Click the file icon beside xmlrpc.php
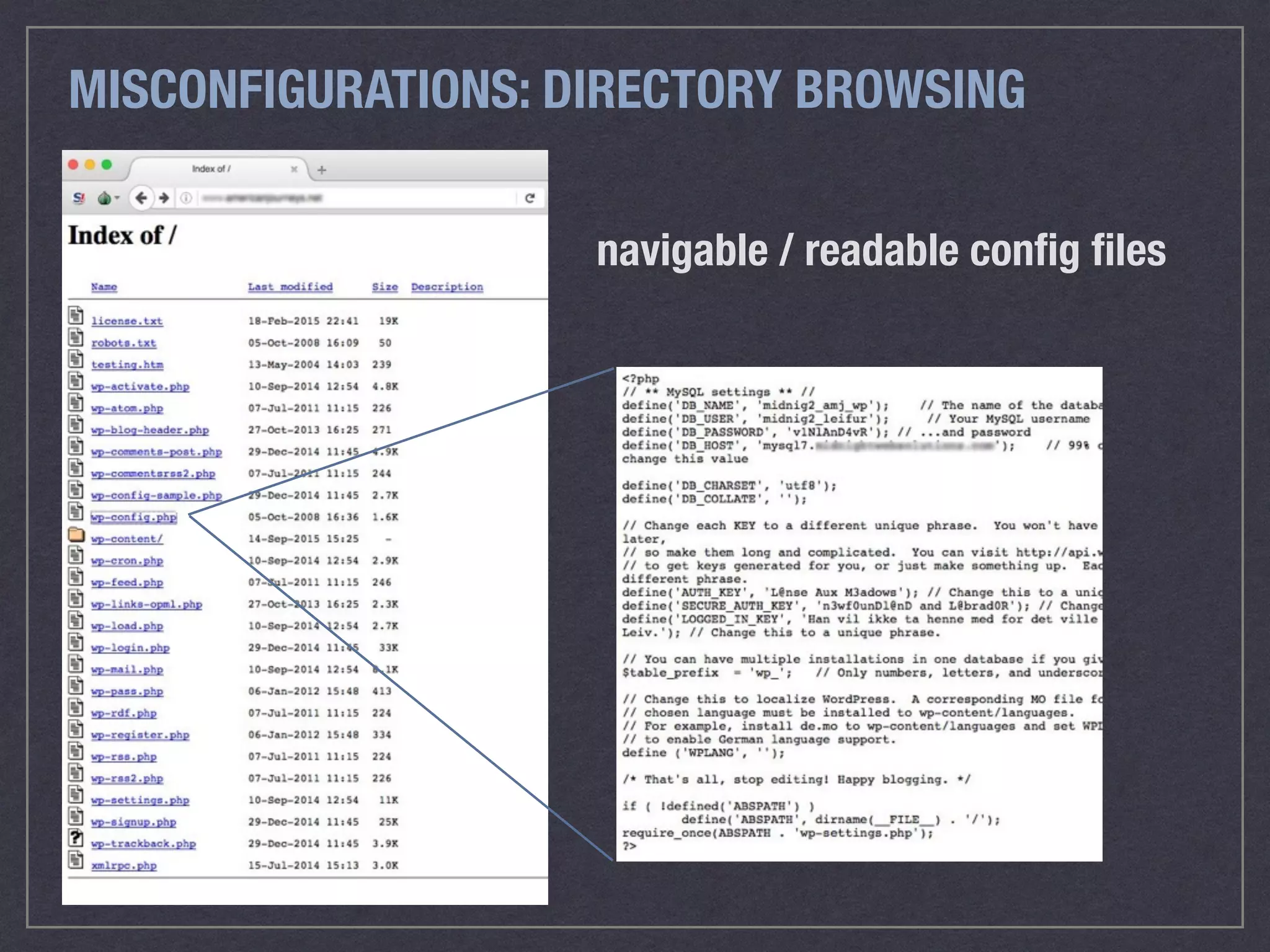The height and width of the screenshot is (952, 1270). coord(76,860)
